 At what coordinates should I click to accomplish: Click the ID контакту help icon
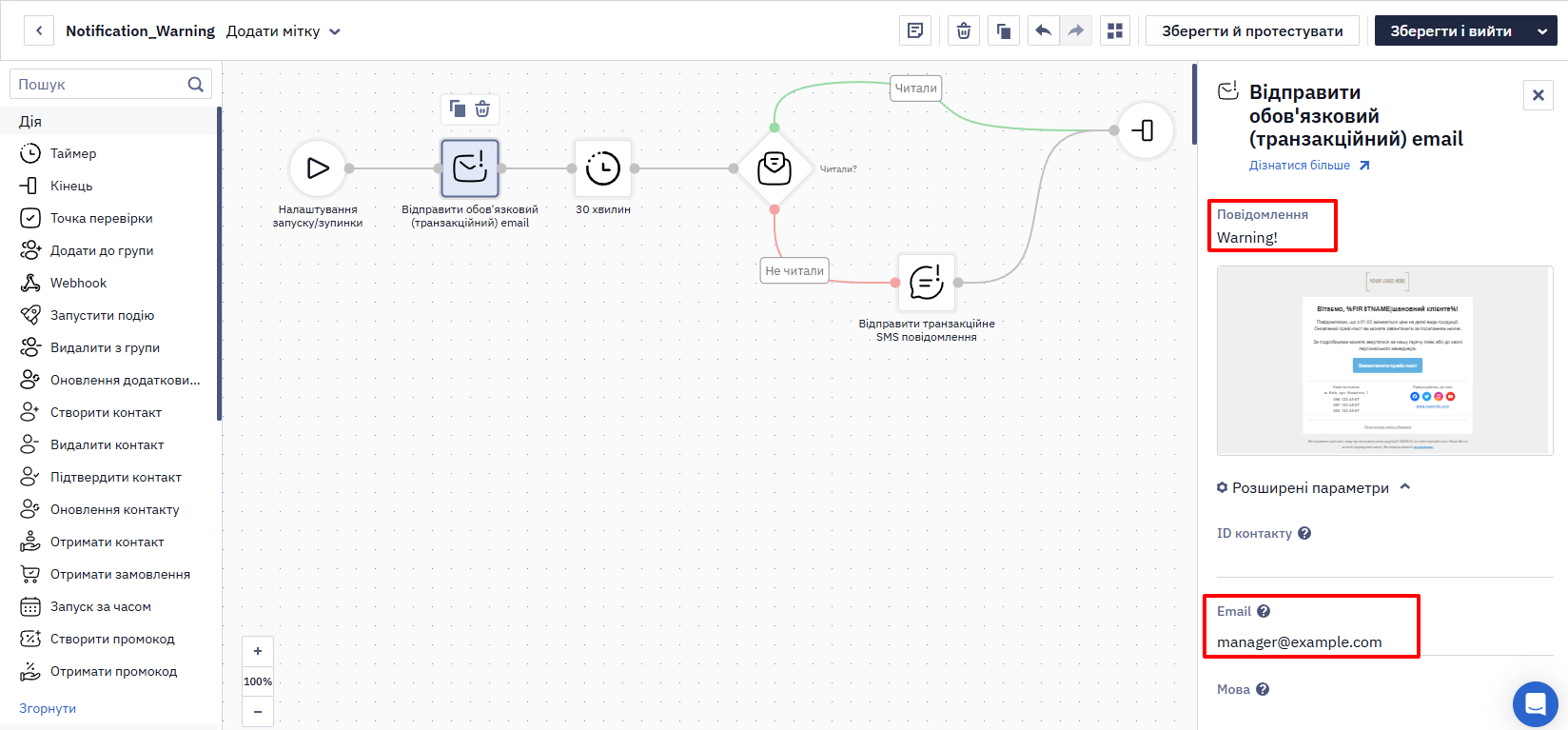1304,533
